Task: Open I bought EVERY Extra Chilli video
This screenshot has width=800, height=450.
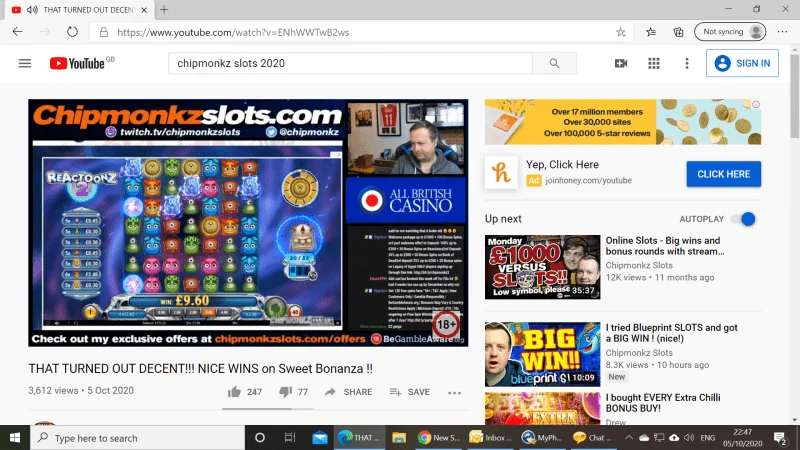Action: [663, 403]
